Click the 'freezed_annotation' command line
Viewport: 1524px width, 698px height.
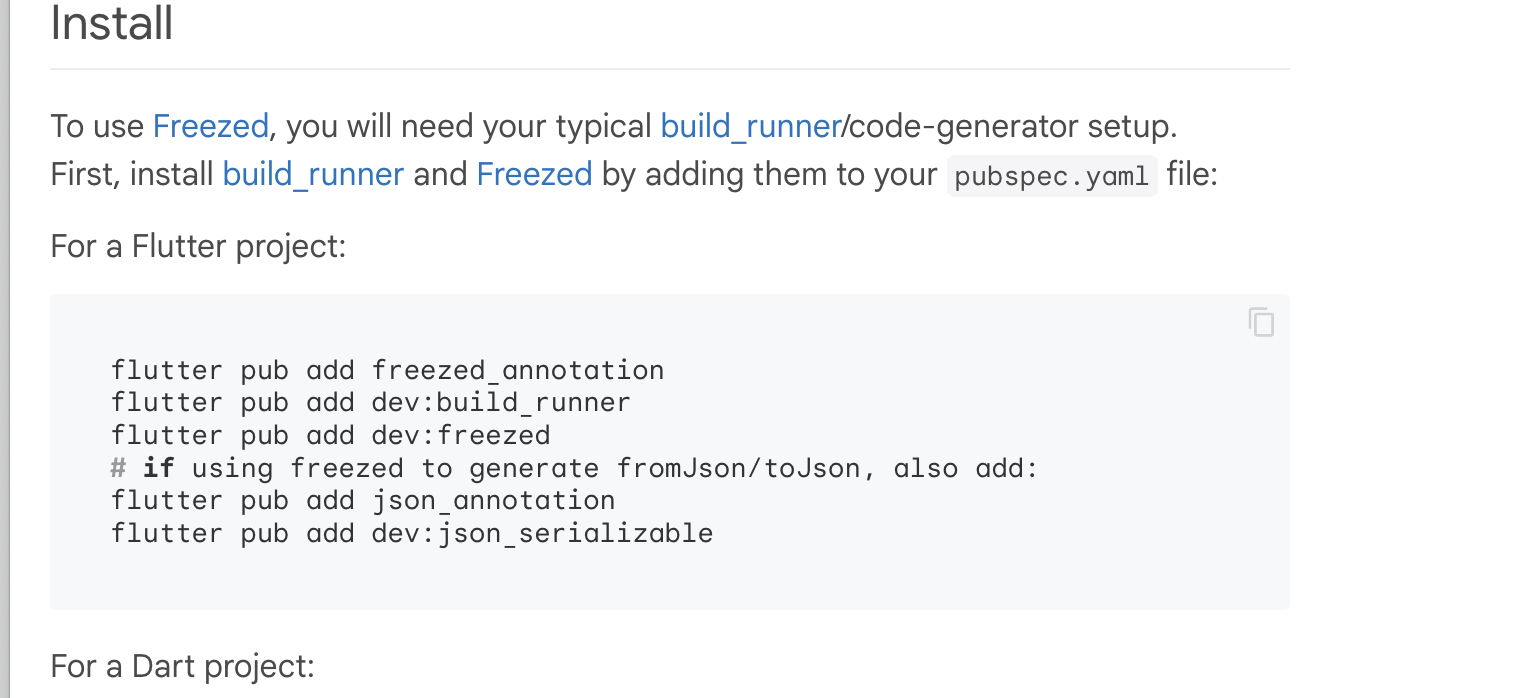tap(388, 370)
